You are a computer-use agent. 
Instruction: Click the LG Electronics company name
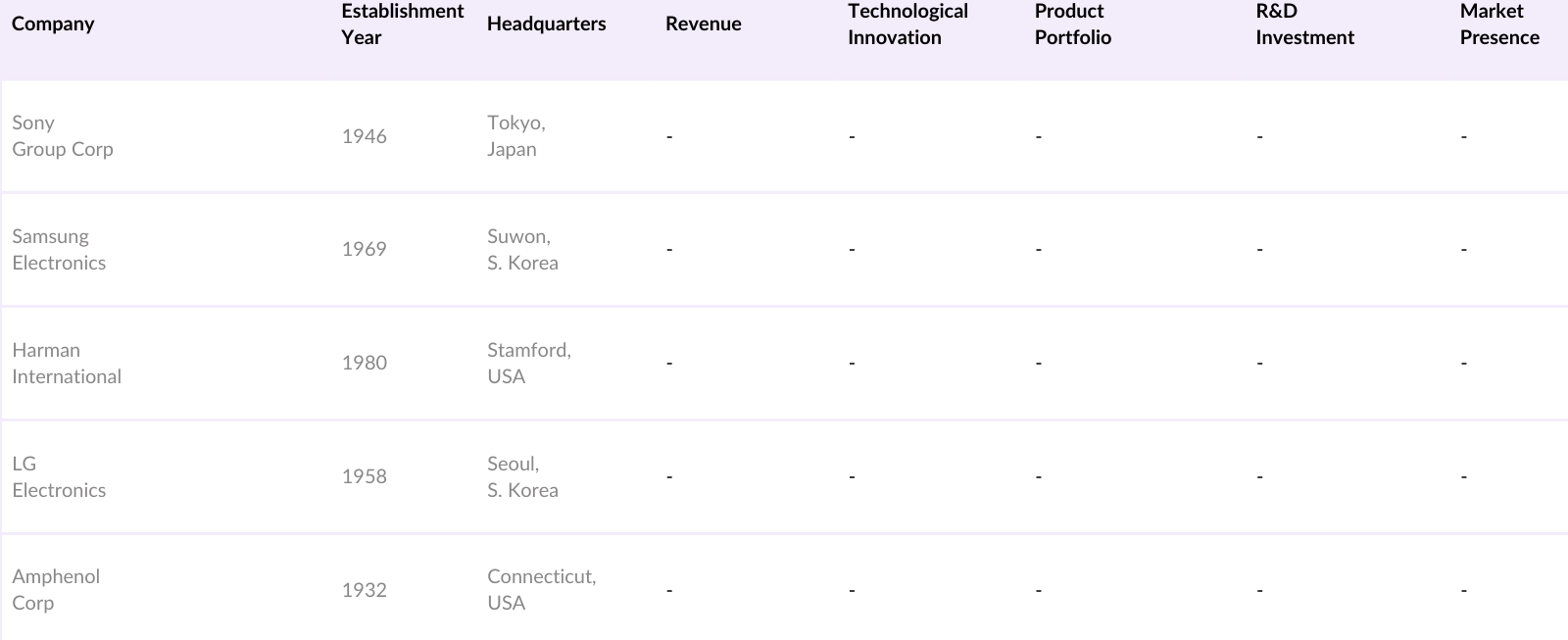pos(59,477)
